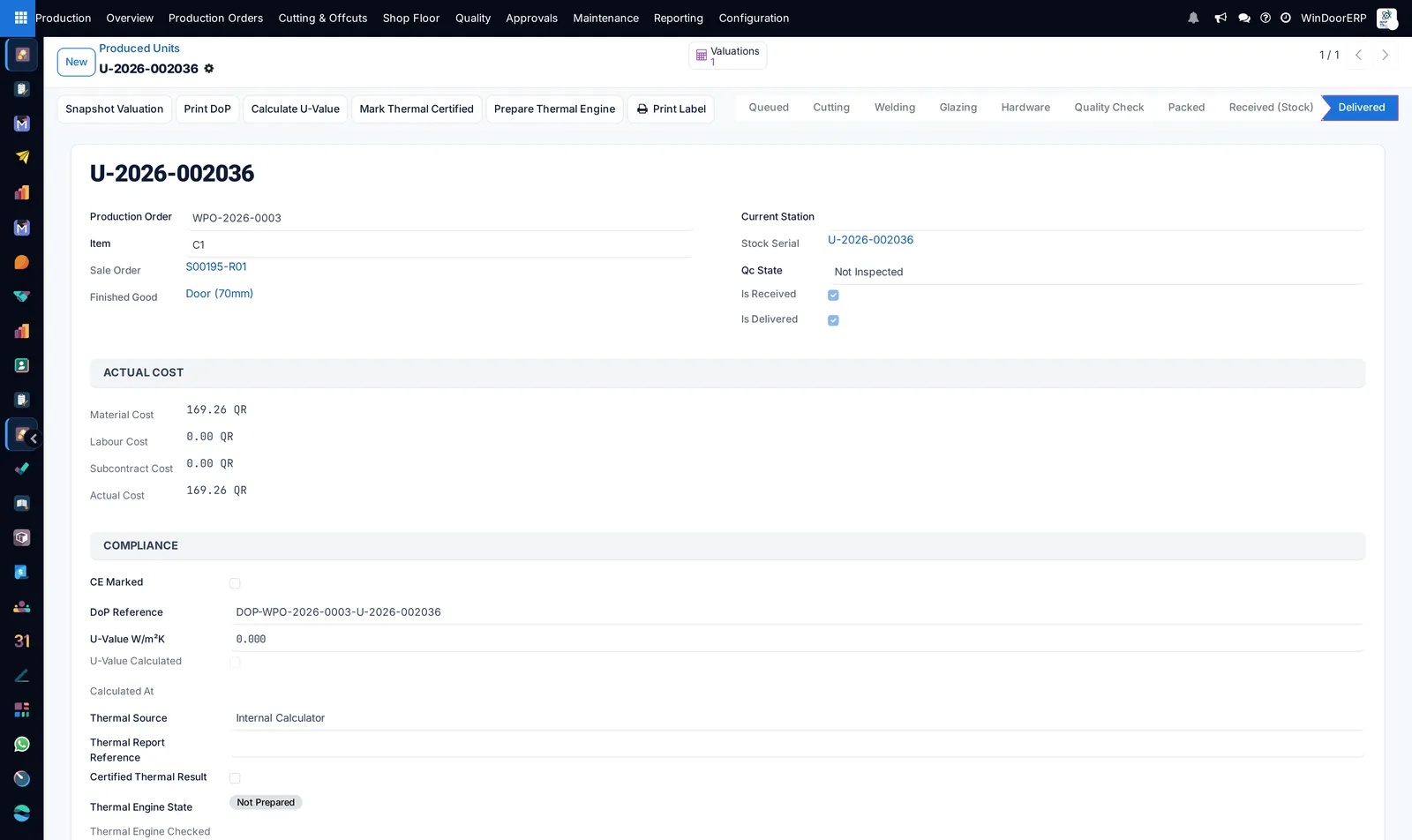Open the Cutting & Offcuts menu

[x=323, y=18]
